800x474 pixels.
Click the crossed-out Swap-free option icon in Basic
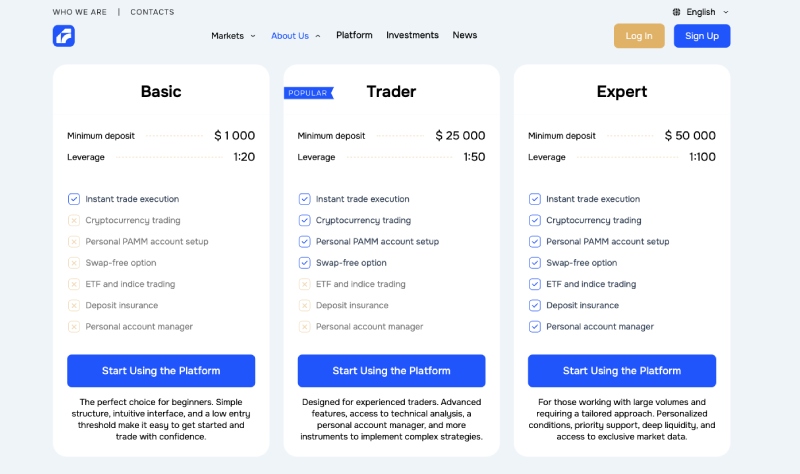74,263
